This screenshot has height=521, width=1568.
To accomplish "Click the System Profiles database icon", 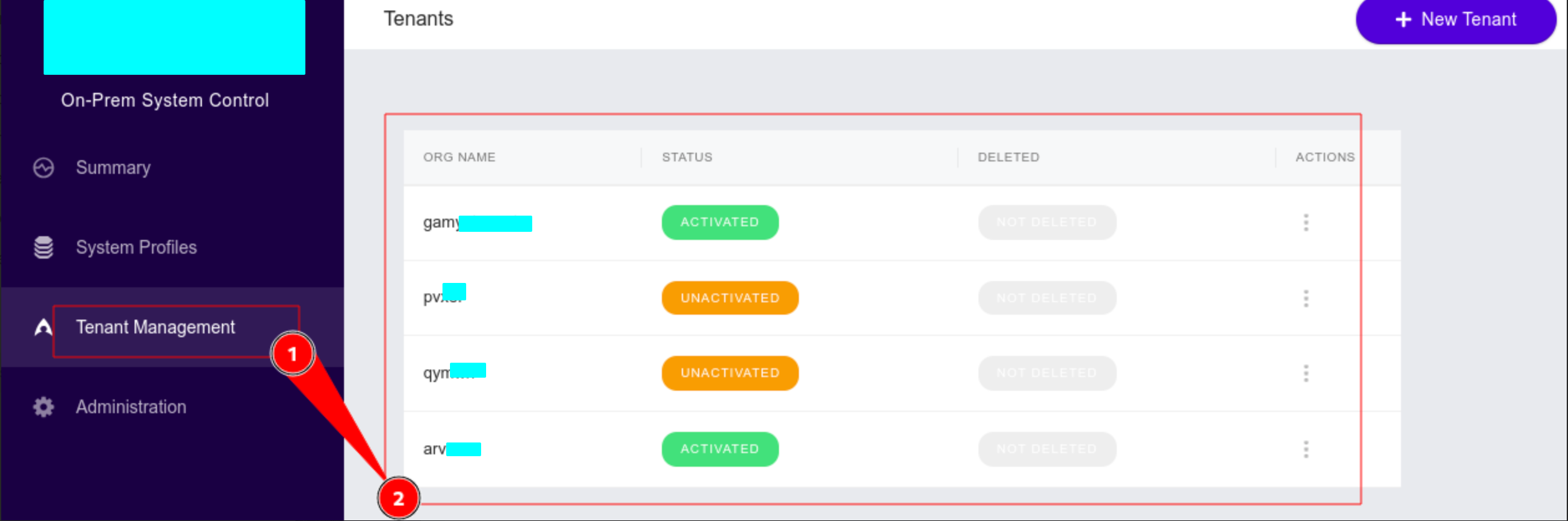I will (x=44, y=247).
